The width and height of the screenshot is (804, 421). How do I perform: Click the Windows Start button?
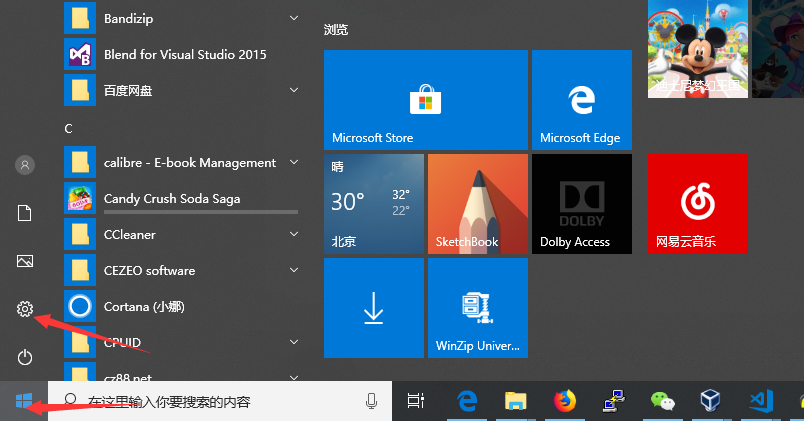point(24,401)
